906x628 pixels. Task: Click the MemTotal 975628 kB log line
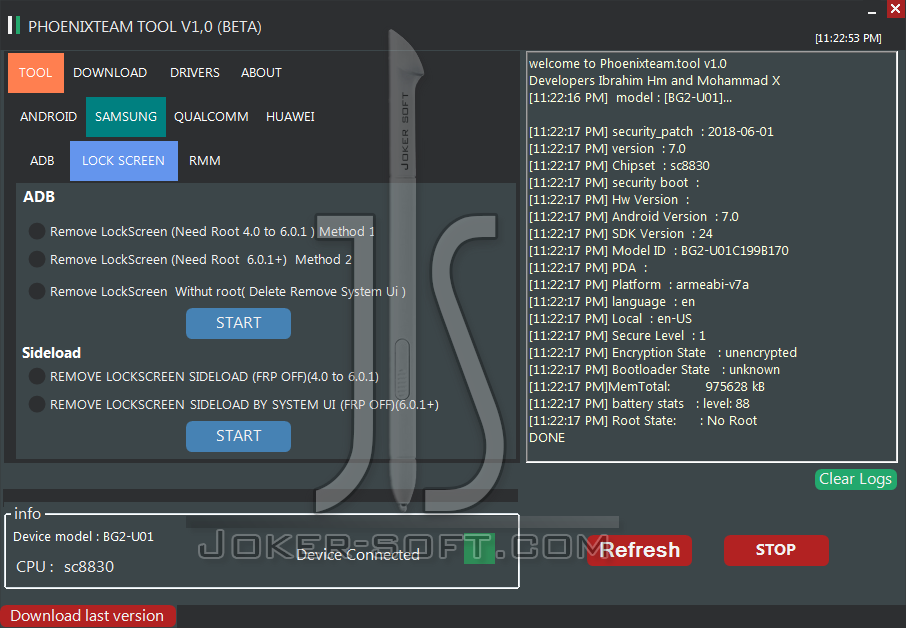pos(647,387)
